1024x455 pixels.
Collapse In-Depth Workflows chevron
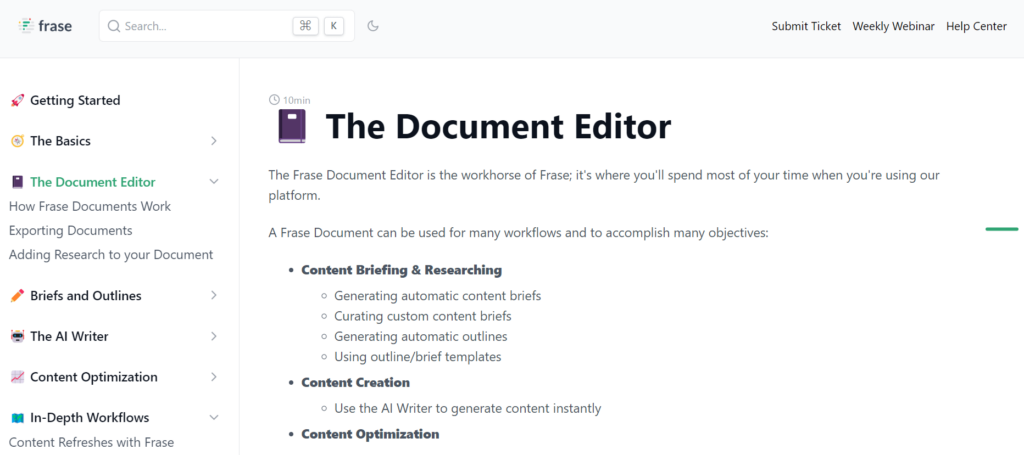[214, 418]
